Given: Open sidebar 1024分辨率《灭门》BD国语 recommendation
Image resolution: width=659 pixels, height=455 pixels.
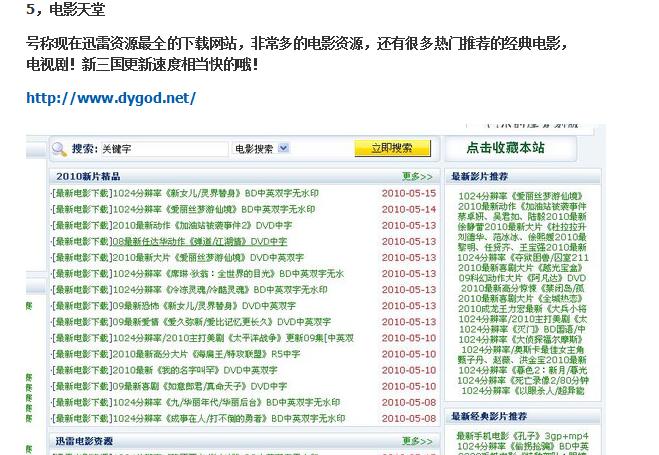Looking at the screenshot, I should click(522, 329).
